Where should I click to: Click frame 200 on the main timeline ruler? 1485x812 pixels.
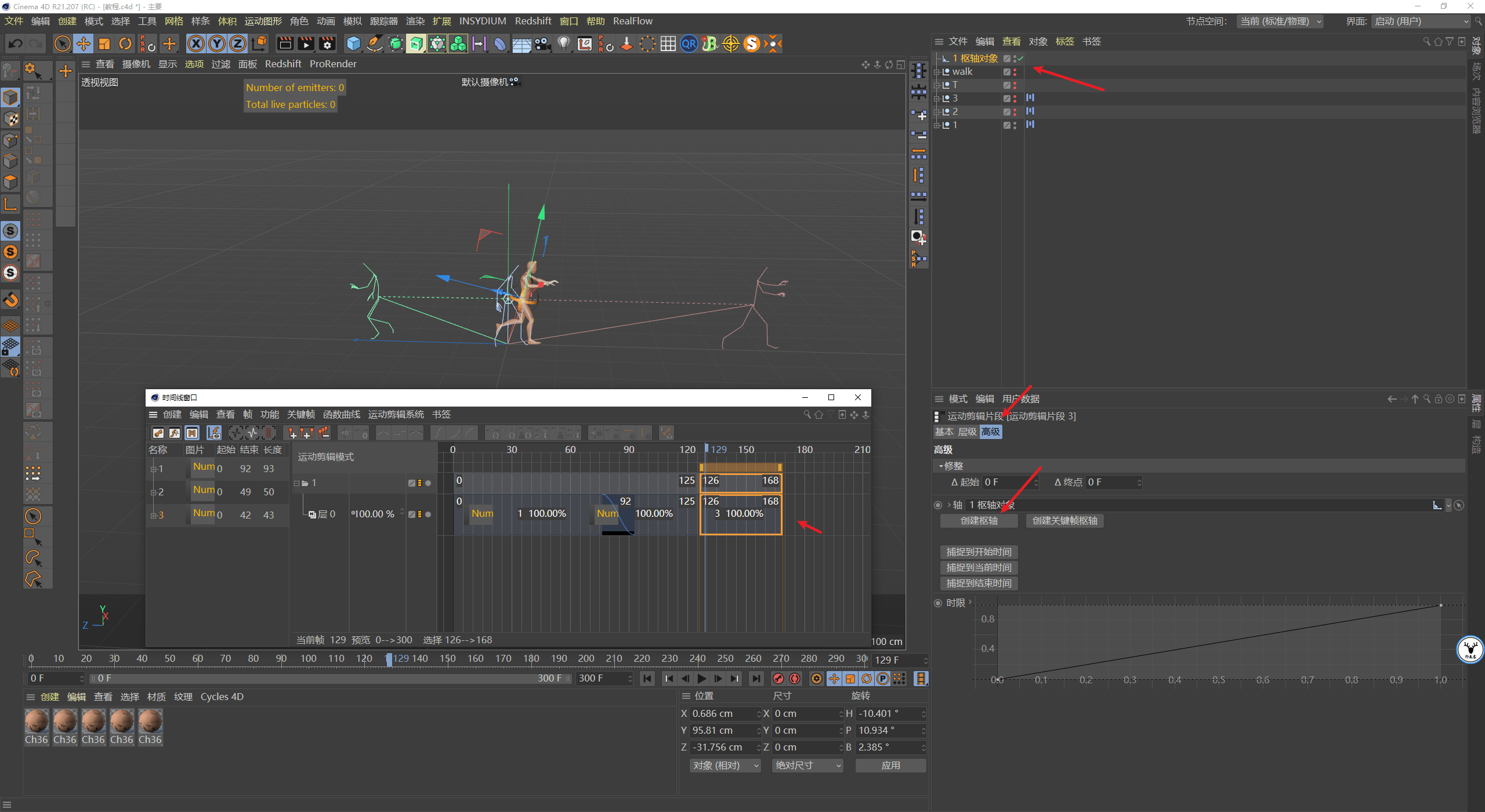click(x=586, y=659)
